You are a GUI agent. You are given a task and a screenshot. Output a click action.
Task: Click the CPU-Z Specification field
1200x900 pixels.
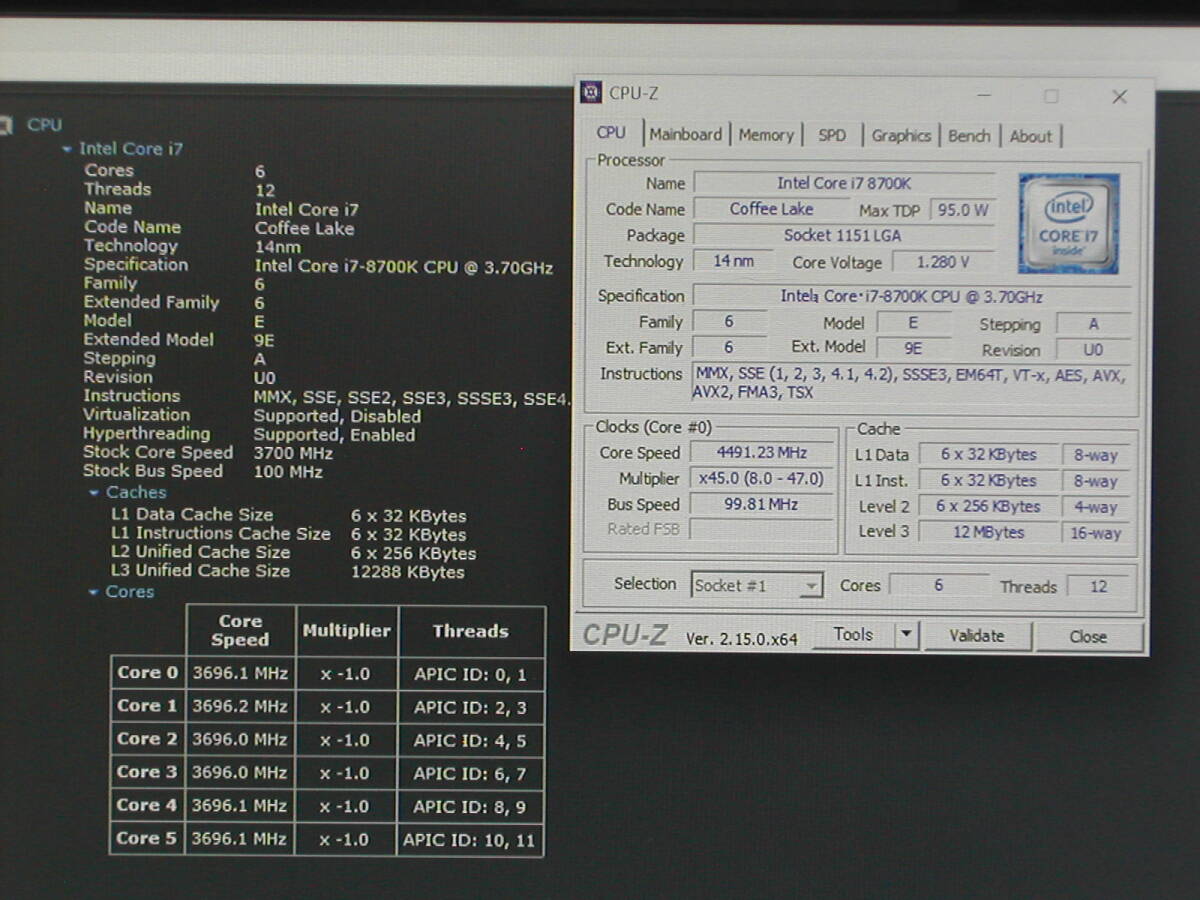[x=912, y=297]
